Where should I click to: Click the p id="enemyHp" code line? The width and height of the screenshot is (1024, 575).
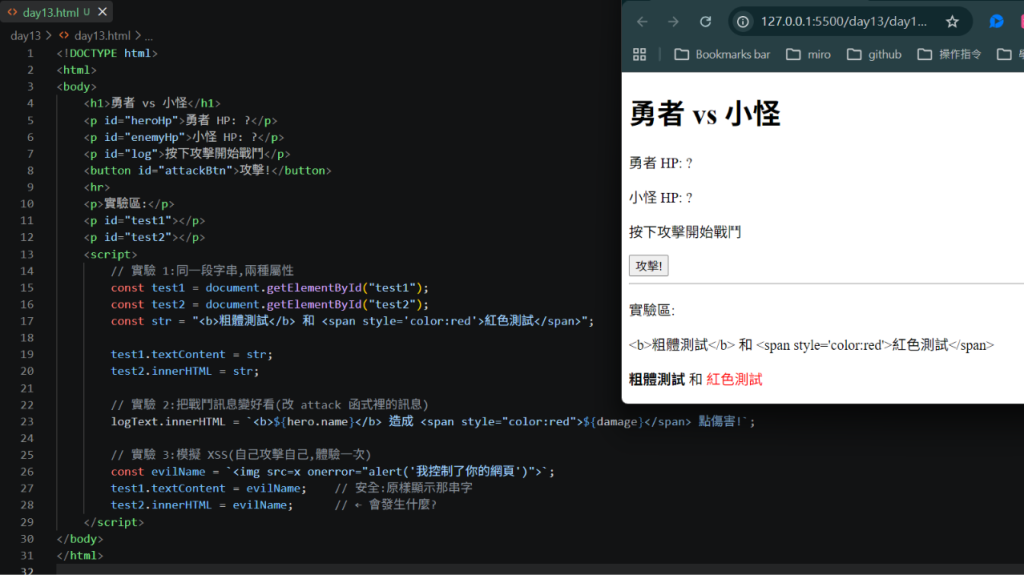[x=184, y=137]
